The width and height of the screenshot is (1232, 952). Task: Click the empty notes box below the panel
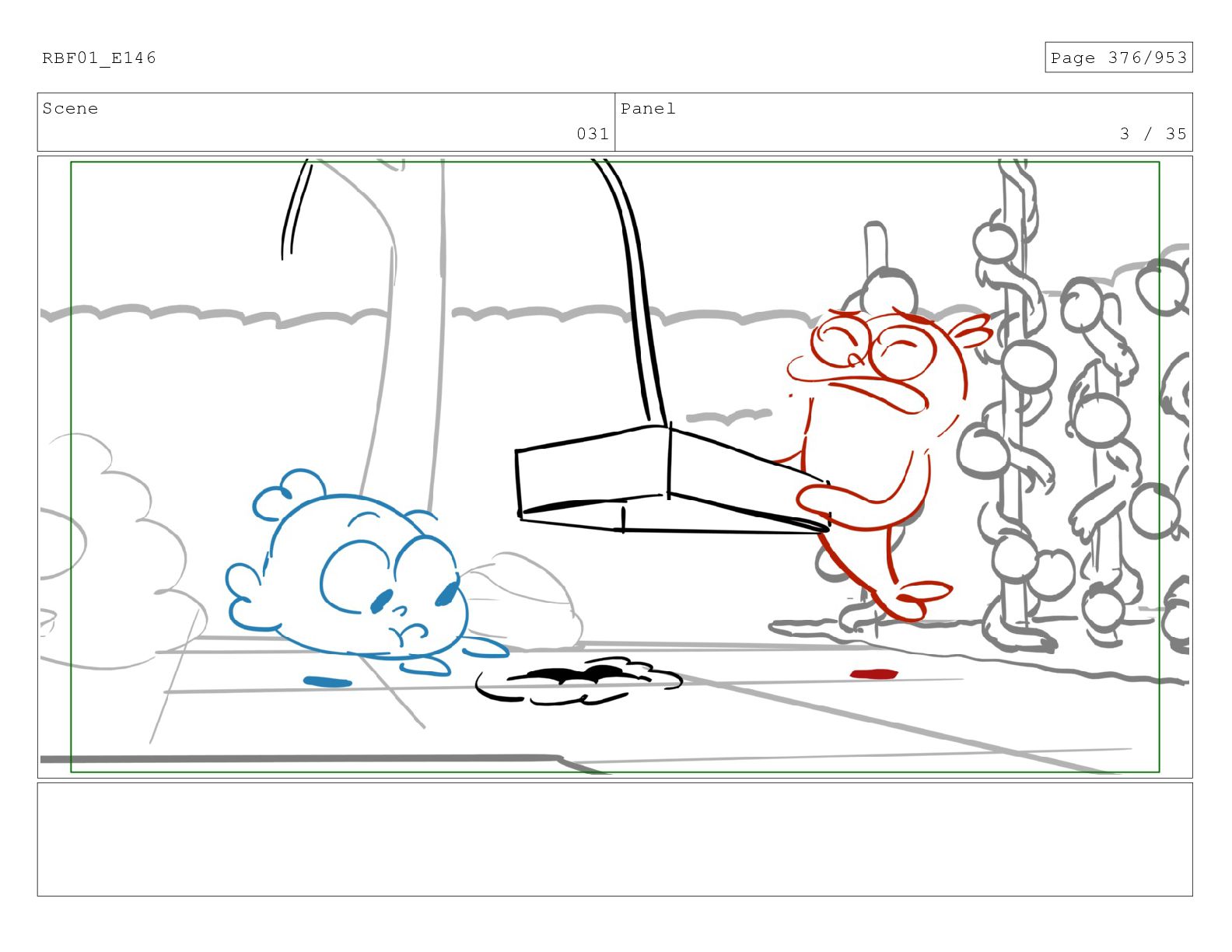click(x=614, y=839)
